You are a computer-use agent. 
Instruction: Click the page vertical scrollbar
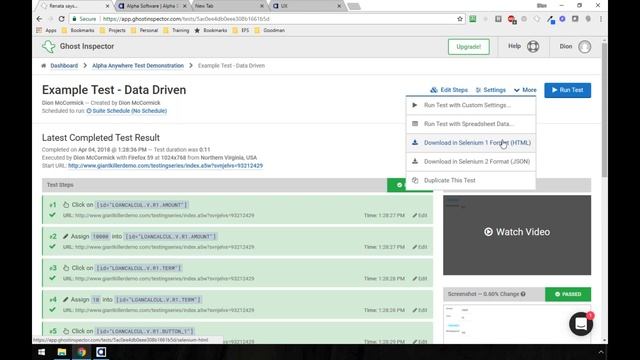click(x=604, y=110)
